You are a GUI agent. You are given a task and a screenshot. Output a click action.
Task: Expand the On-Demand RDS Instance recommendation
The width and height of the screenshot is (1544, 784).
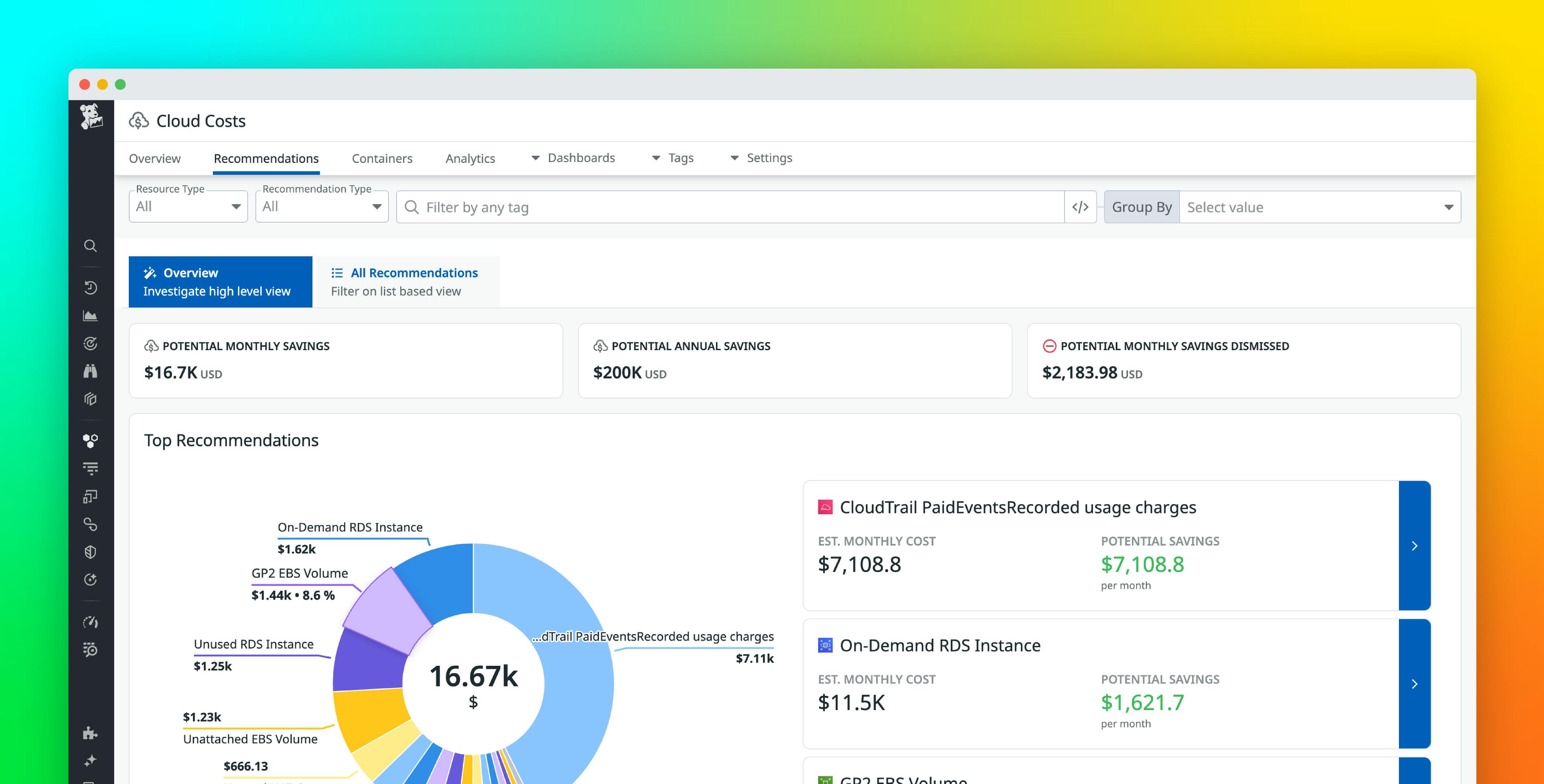click(x=1414, y=683)
